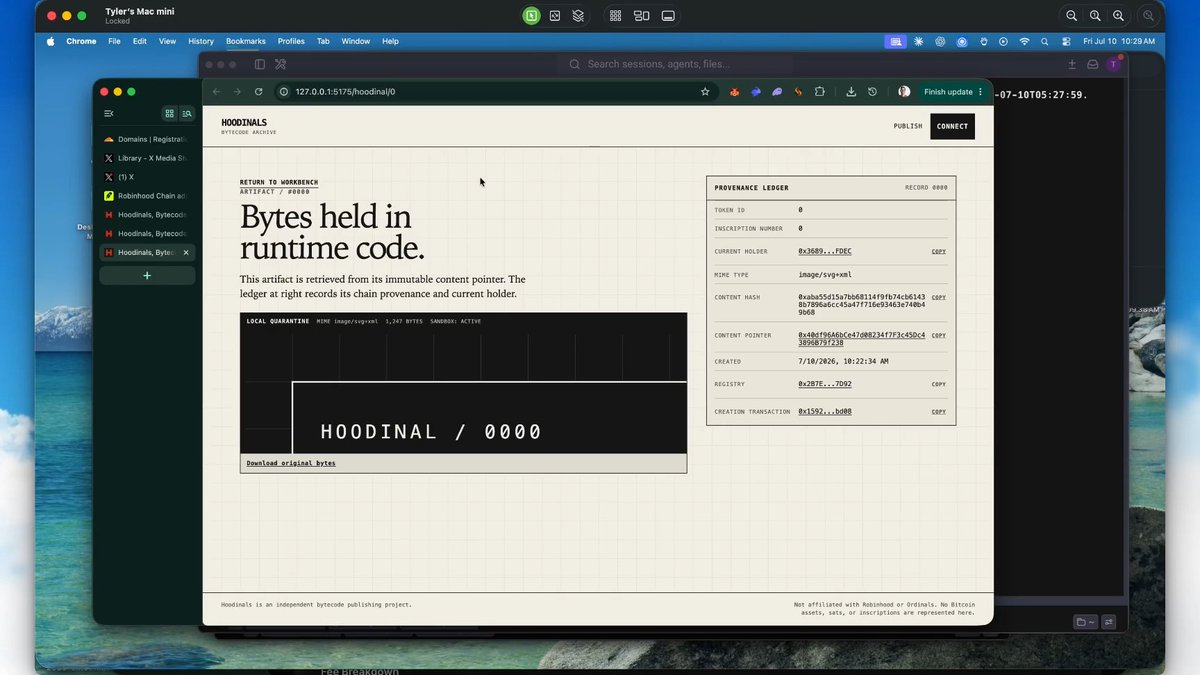Click the menu bar clock Fri Jul 10
1200x675 pixels.
point(1119,41)
